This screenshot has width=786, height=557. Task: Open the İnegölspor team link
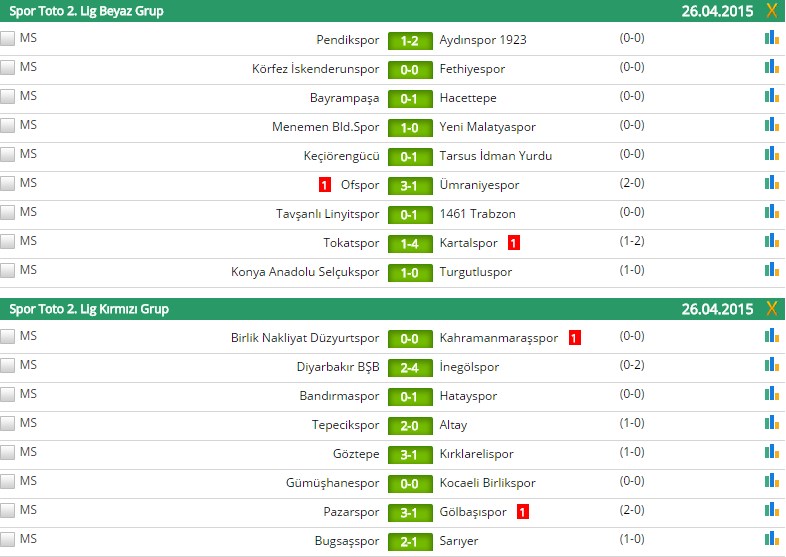tap(469, 367)
